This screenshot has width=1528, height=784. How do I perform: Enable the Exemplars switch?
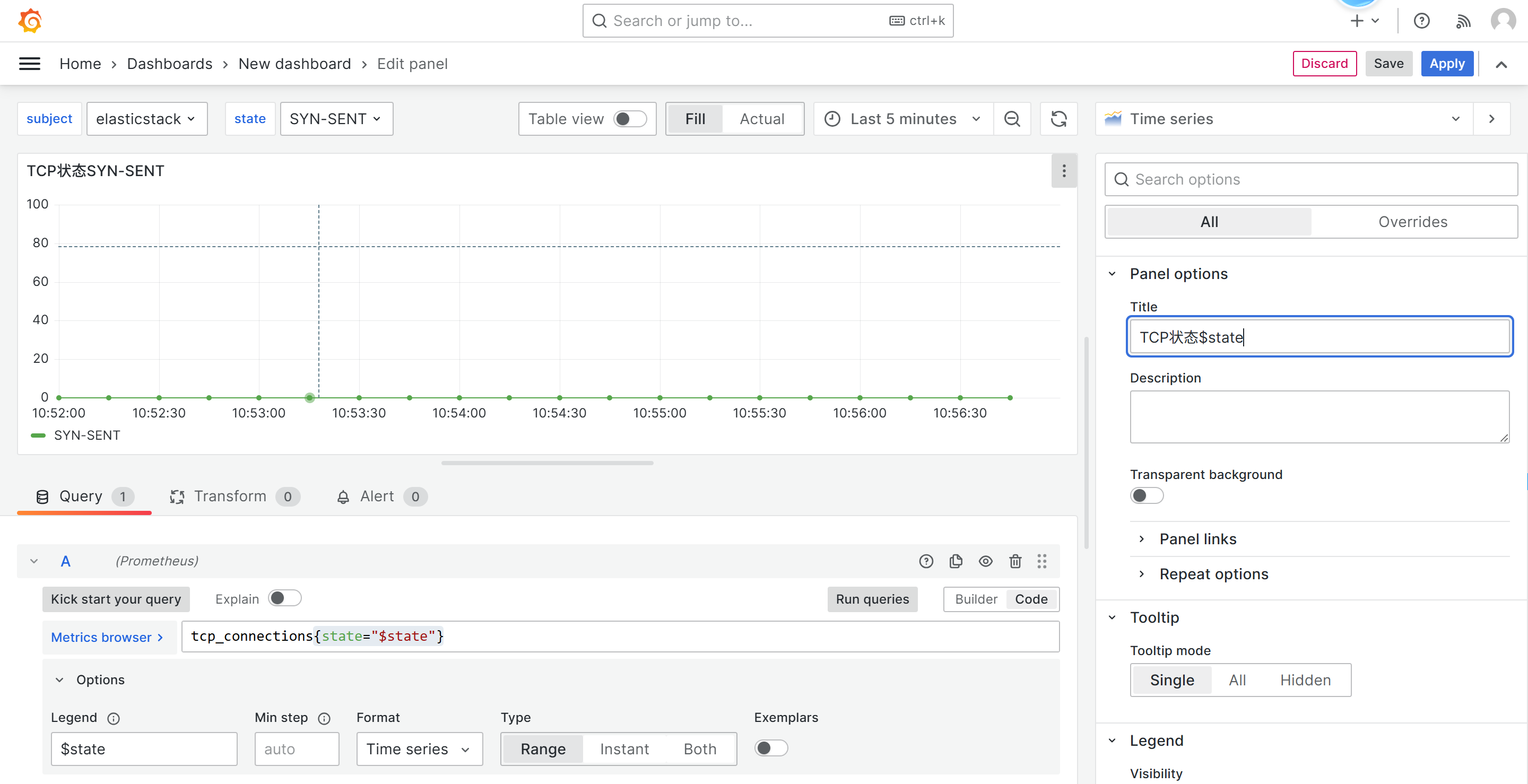click(771, 748)
